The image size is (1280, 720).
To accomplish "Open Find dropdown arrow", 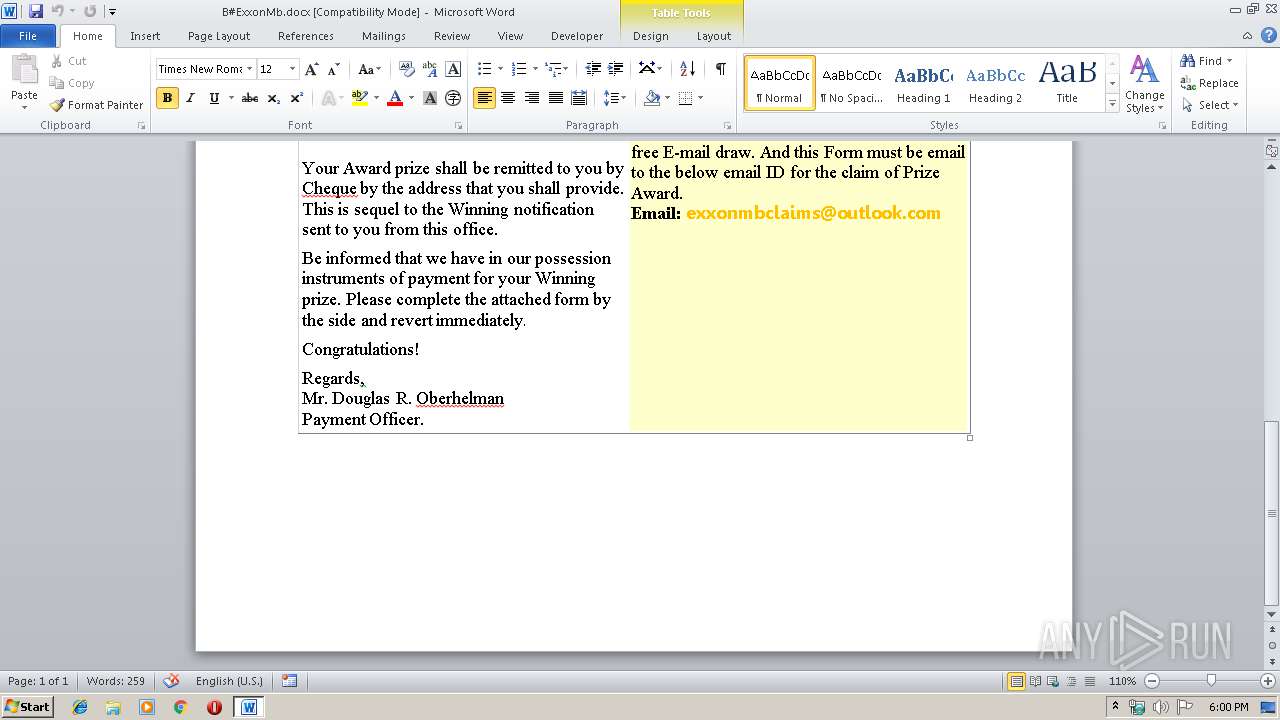I will (x=1229, y=61).
